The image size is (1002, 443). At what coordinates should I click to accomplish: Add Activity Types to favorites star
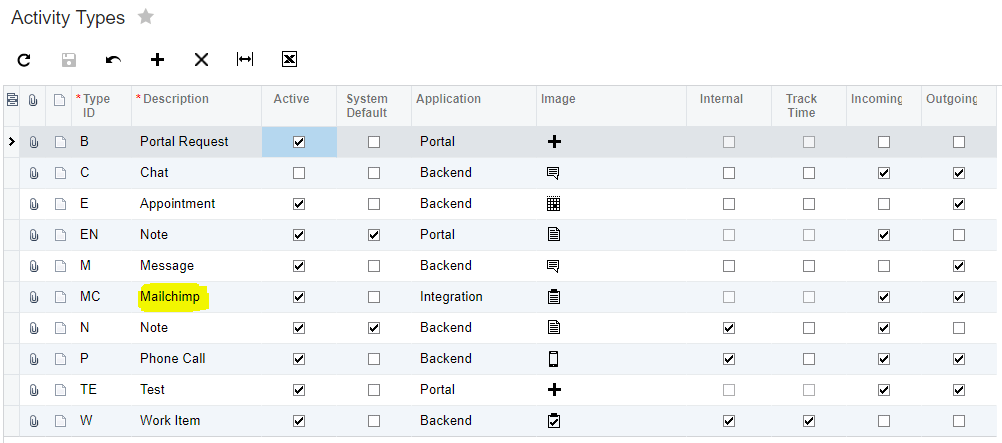[146, 17]
